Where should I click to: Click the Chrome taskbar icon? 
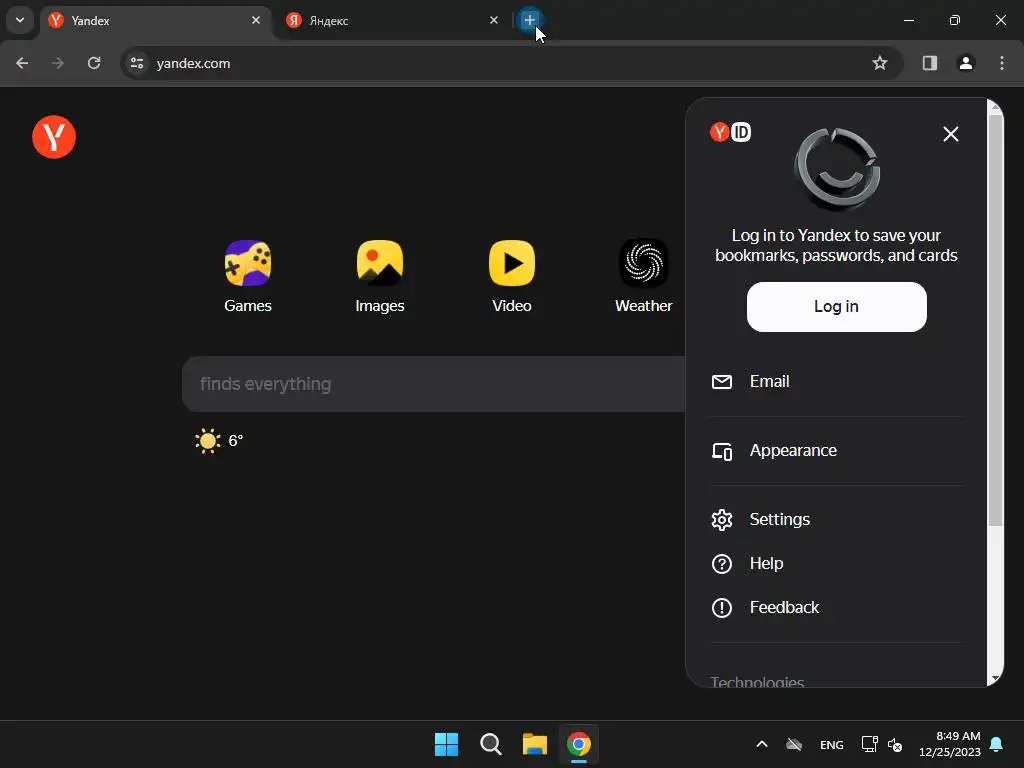(x=579, y=744)
